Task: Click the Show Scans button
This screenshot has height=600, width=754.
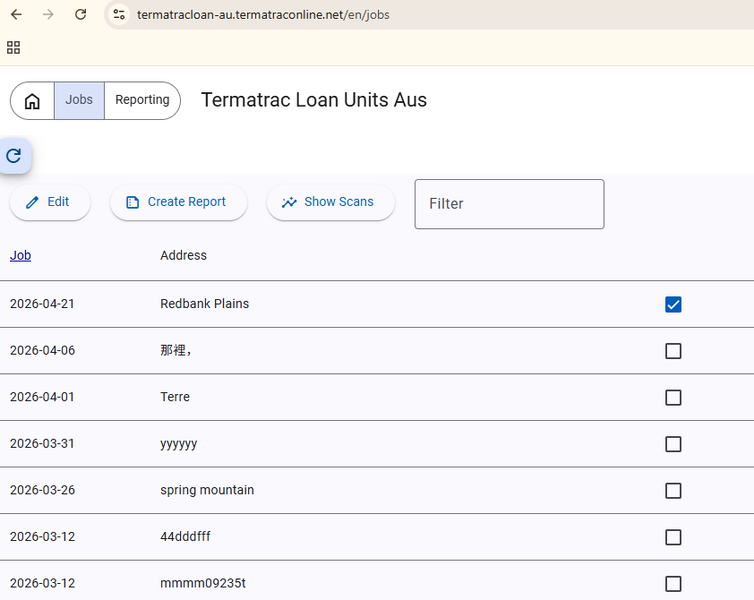Action: click(330, 202)
